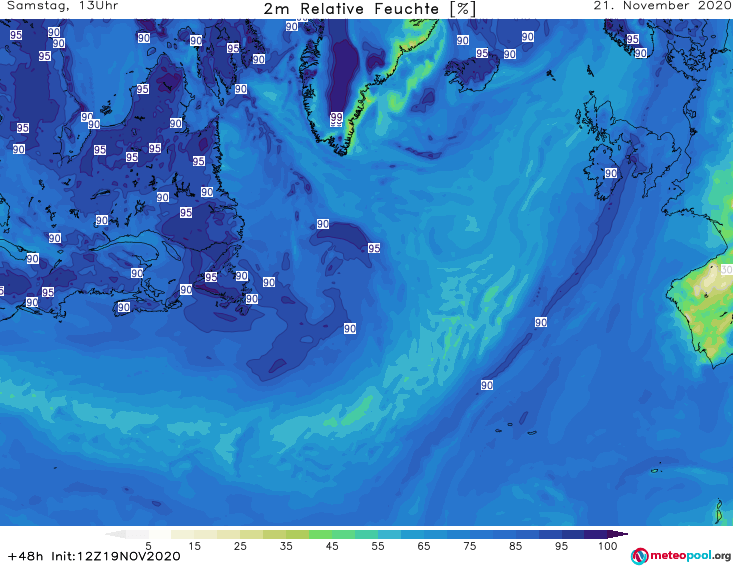Click the "Init:12Z19NOV2020" model run text
The width and height of the screenshot is (733, 566).
click(116, 556)
